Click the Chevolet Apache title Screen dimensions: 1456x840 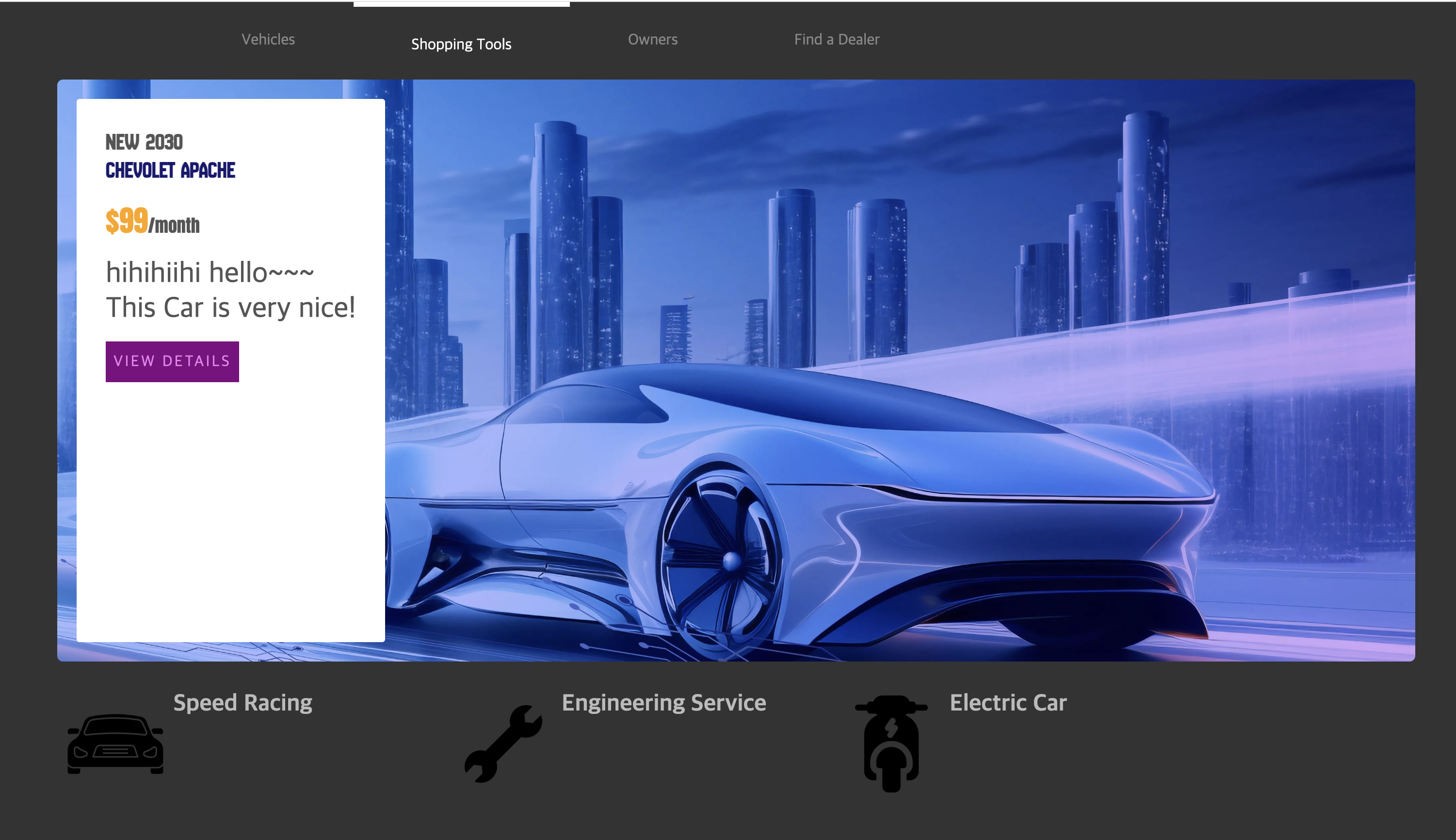pyautogui.click(x=170, y=170)
